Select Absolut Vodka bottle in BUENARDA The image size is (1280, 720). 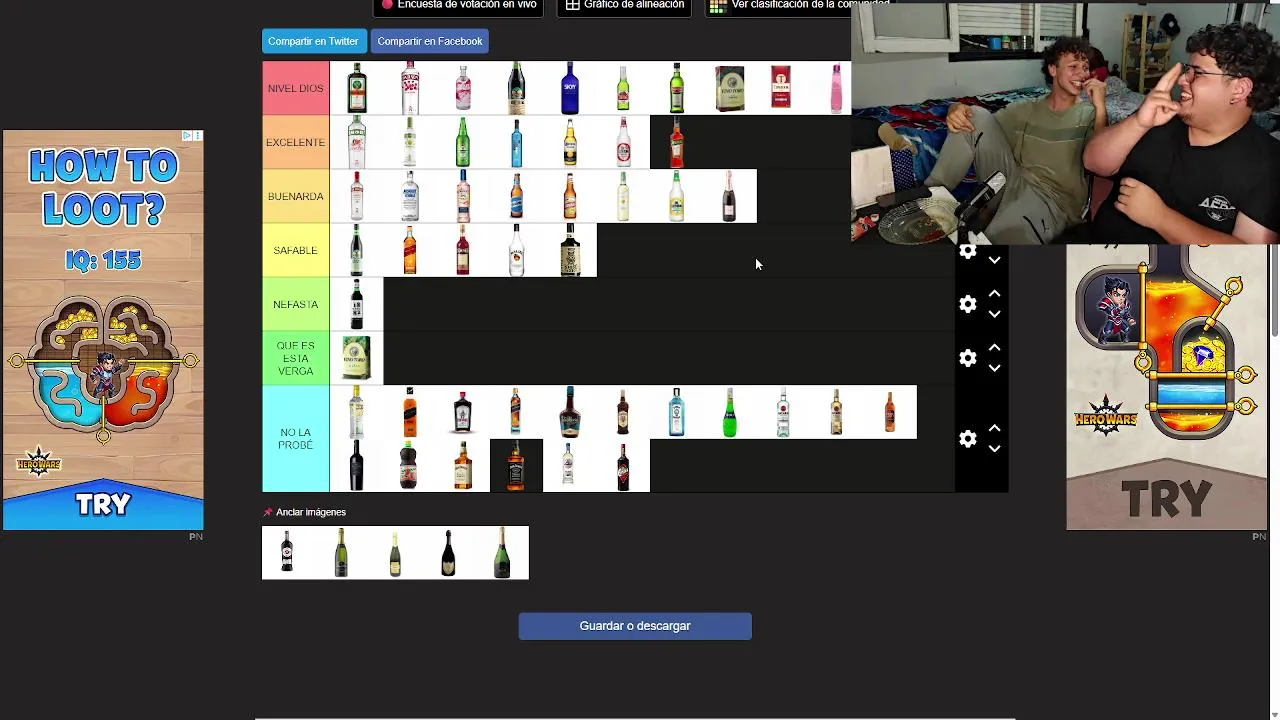410,196
